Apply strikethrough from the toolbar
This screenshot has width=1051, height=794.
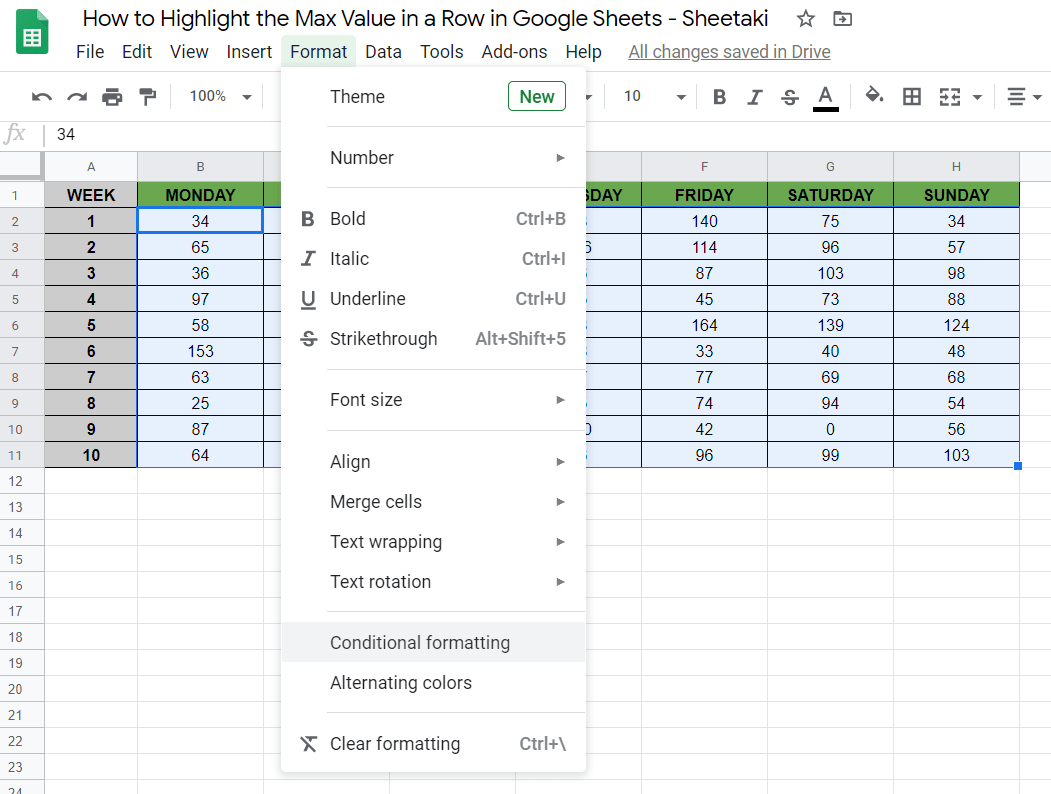(789, 96)
